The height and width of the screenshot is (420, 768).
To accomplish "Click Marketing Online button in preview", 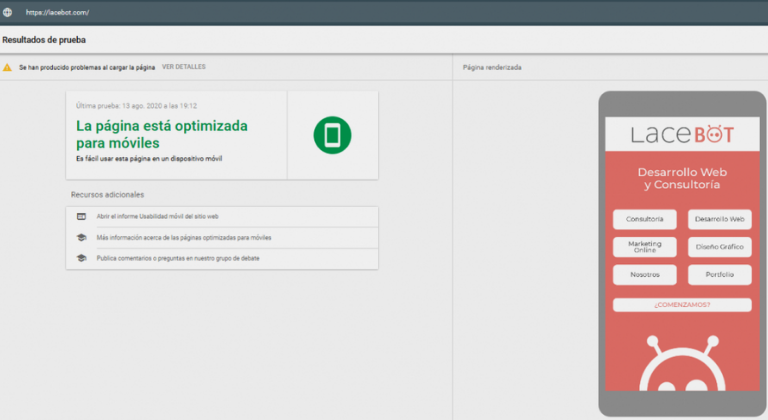I will coord(645,247).
